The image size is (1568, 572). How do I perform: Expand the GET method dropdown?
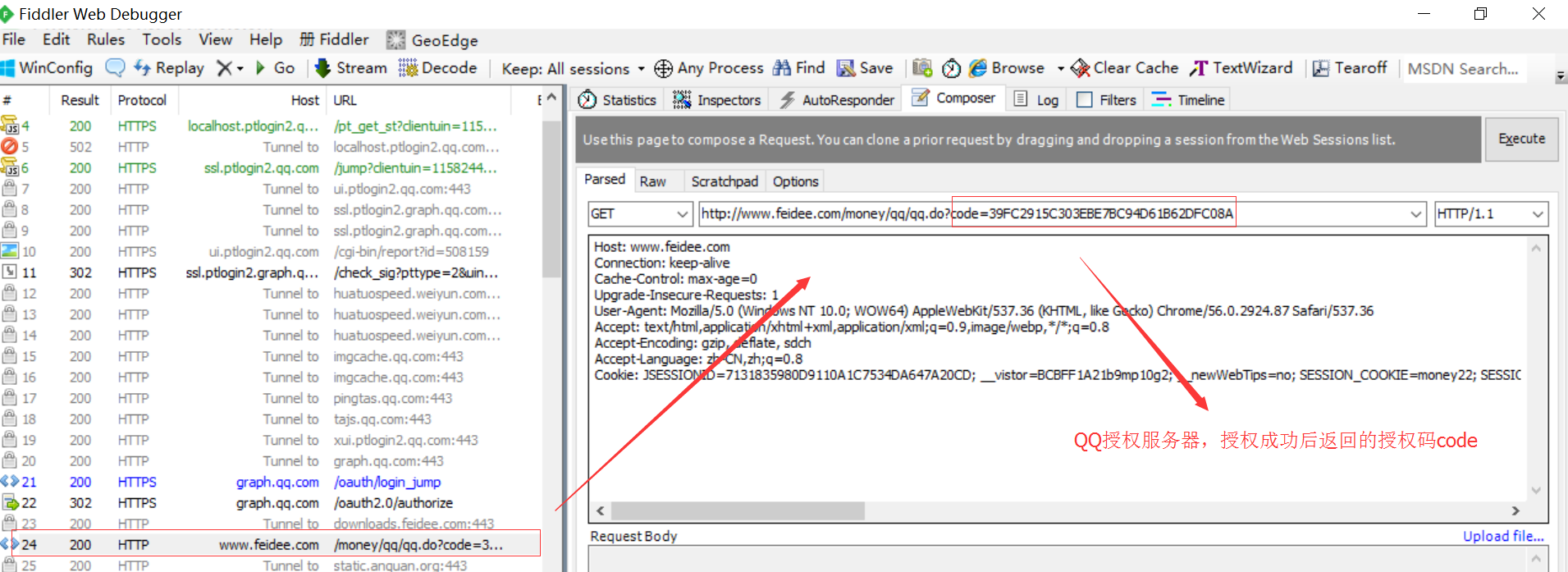point(682,214)
